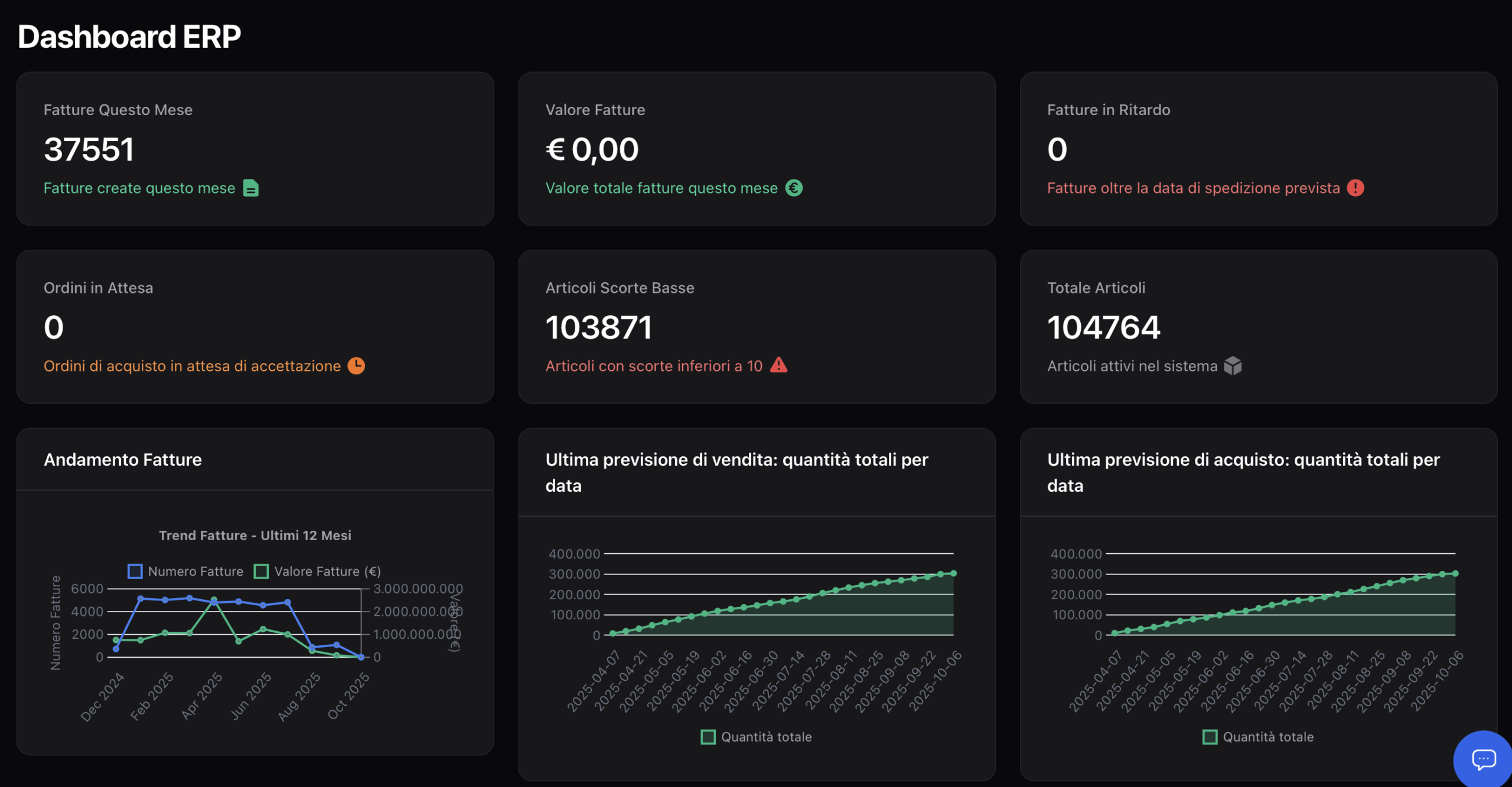
Task: Click the green document icon under Fatture Questo Mese
Action: [x=251, y=188]
